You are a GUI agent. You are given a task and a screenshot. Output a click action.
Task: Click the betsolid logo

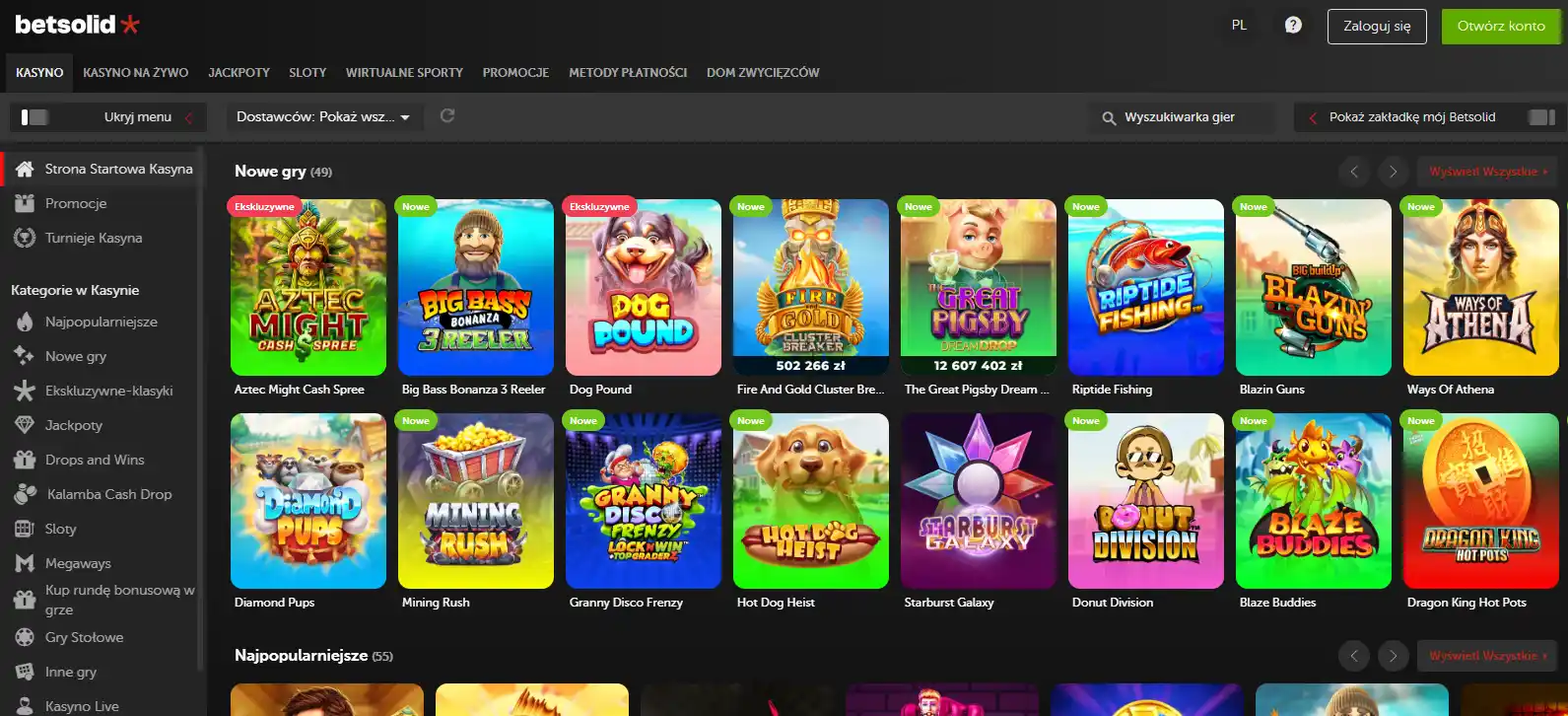[x=77, y=25]
